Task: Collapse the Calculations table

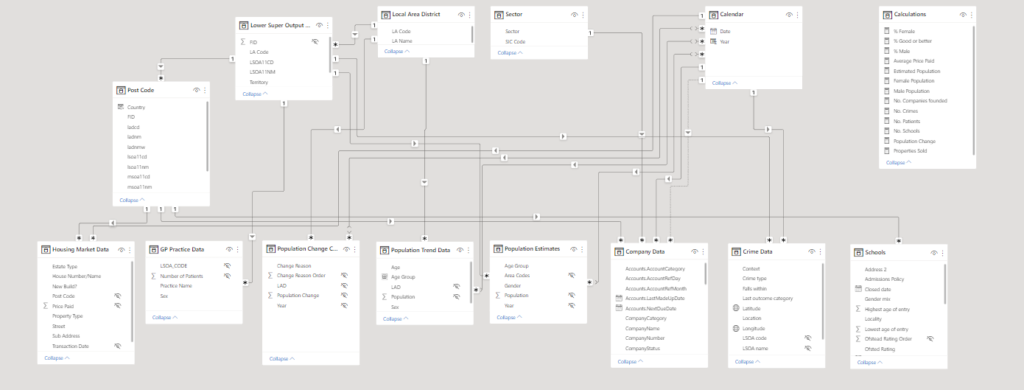Action: coord(899,163)
